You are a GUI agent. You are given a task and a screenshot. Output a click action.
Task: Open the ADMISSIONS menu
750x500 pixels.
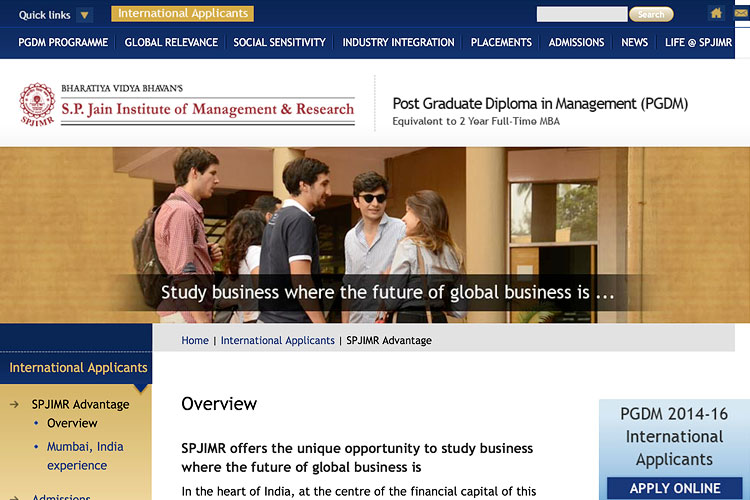pyautogui.click(x=576, y=43)
